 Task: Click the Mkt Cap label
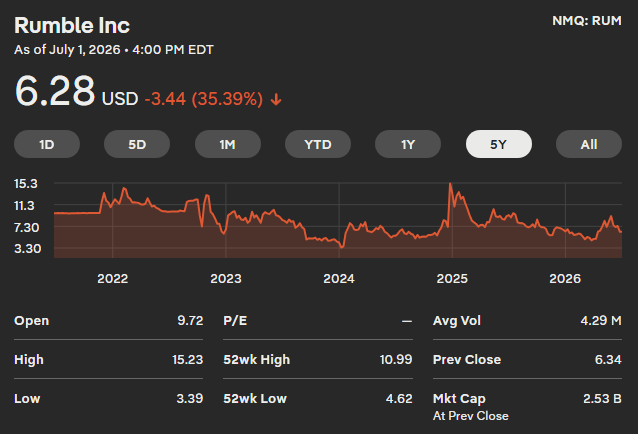coord(459,398)
